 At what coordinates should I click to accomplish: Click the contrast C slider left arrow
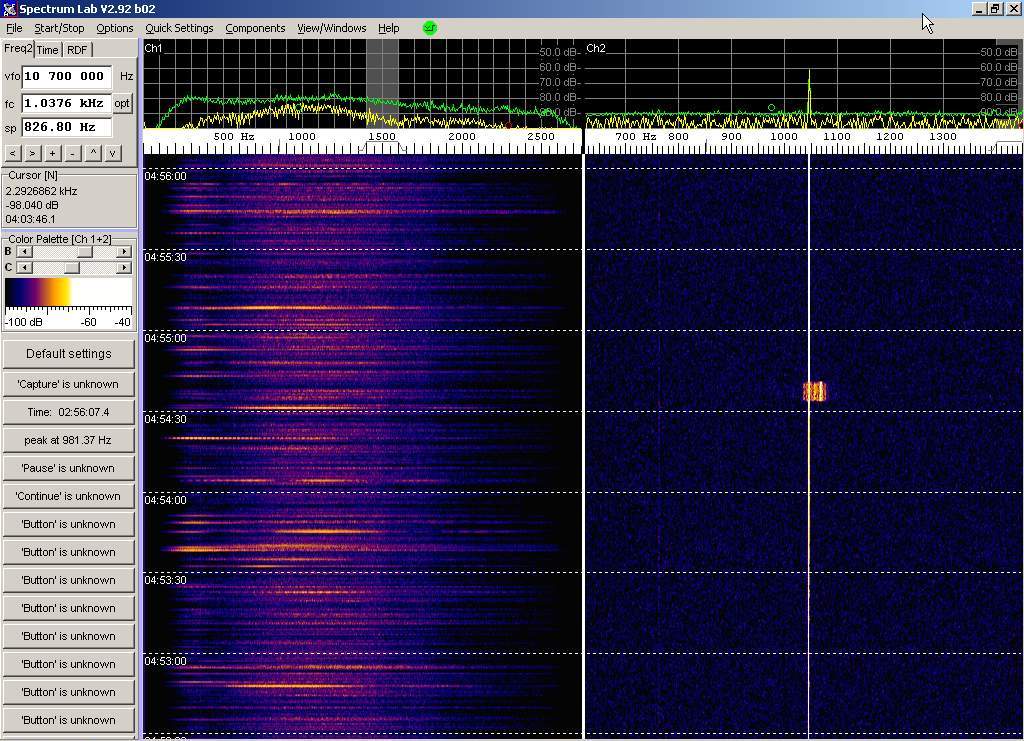tap(24, 268)
